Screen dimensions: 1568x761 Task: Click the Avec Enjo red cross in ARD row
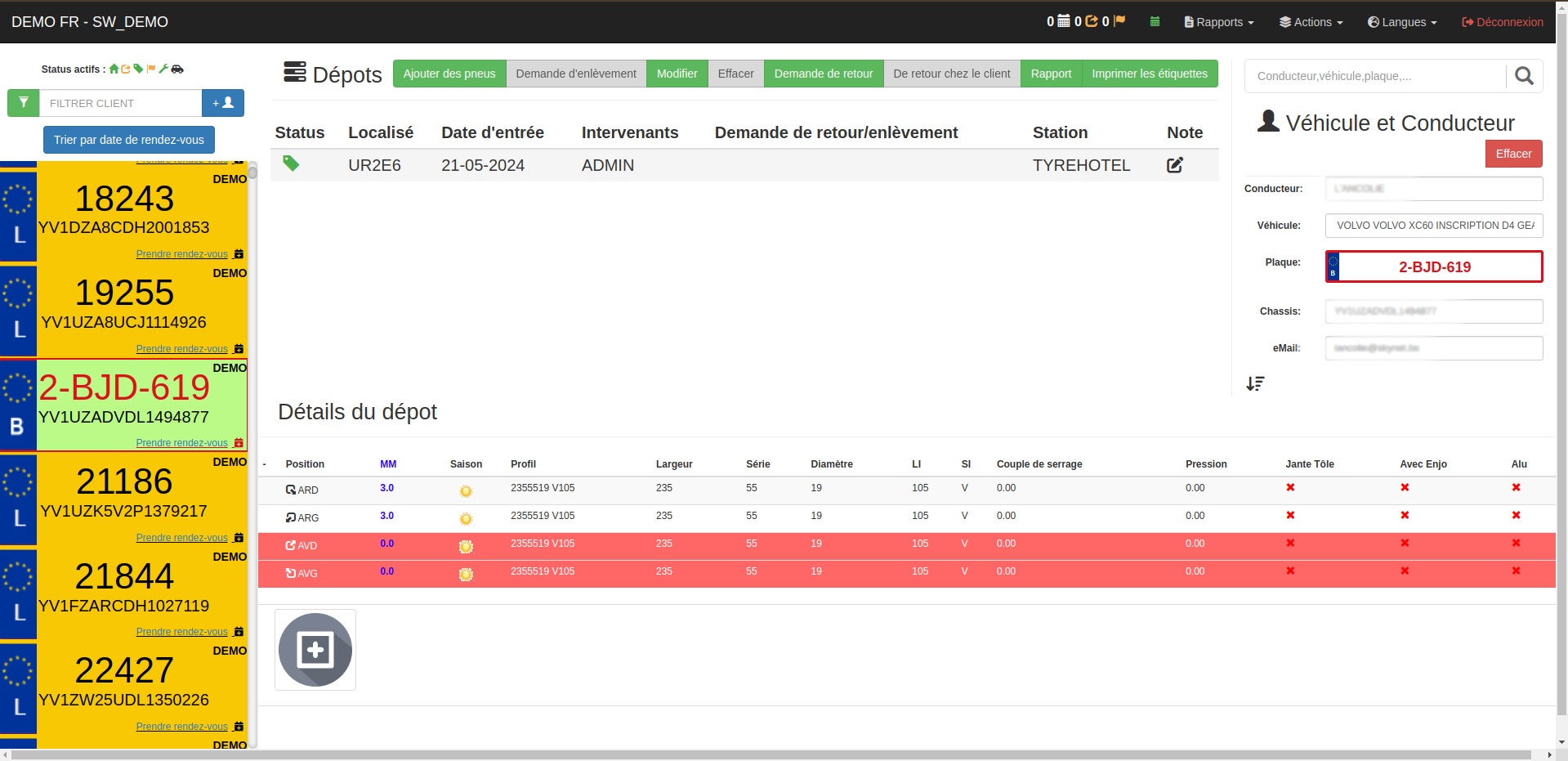click(x=1405, y=487)
